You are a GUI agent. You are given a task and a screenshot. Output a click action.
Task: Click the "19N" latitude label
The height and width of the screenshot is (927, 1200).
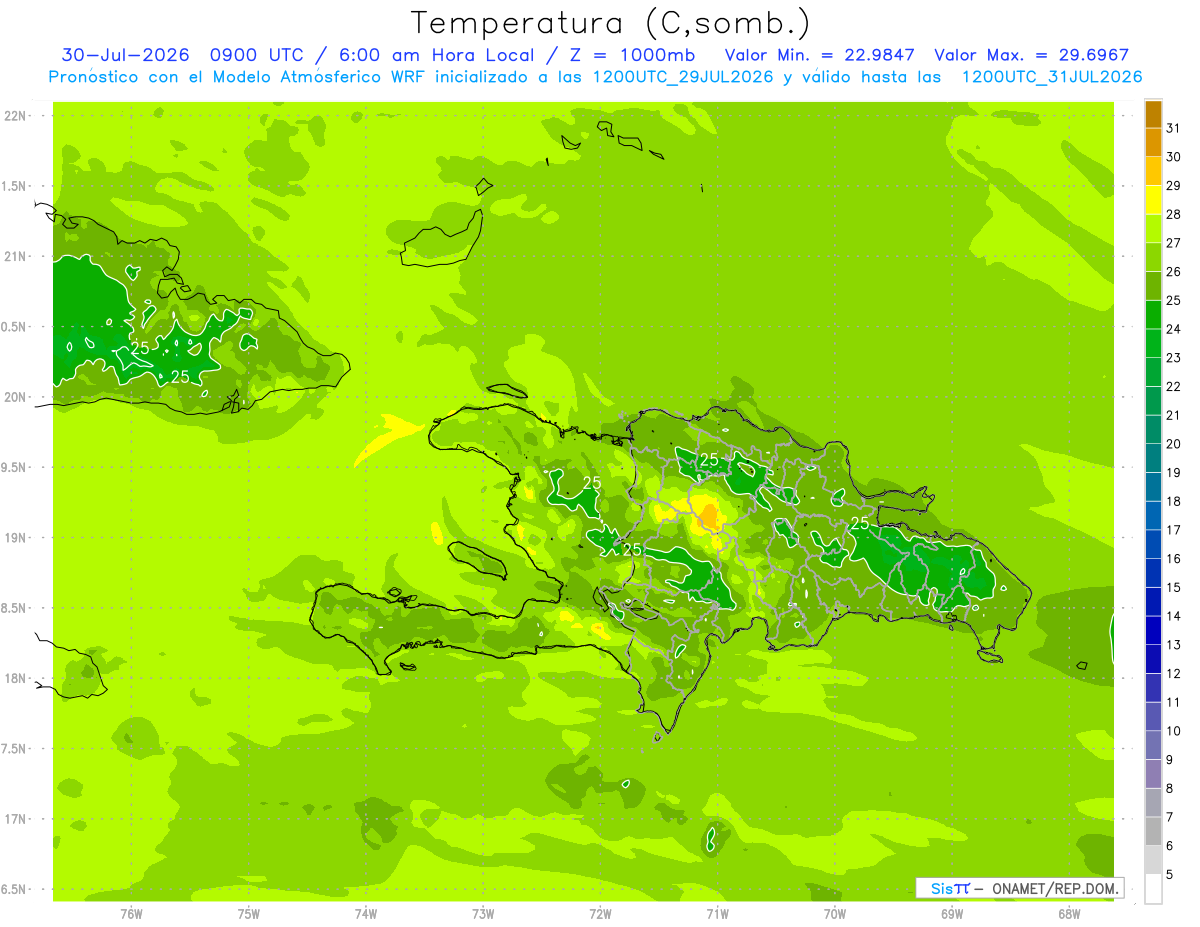[x=16, y=538]
